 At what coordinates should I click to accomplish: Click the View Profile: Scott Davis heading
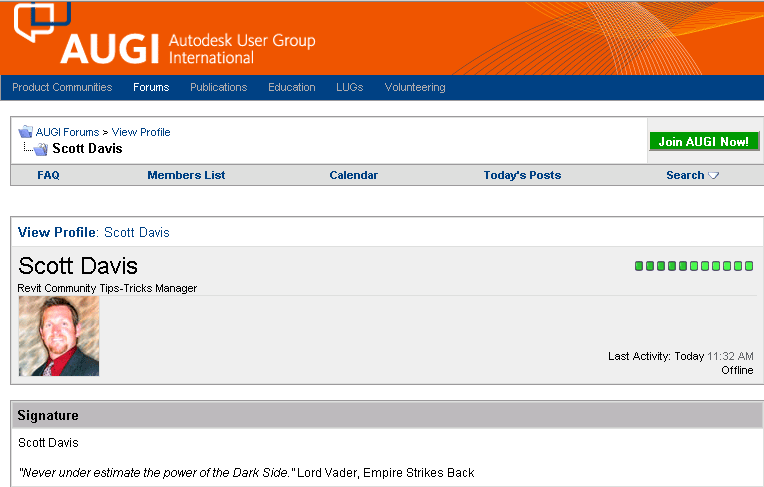point(94,233)
